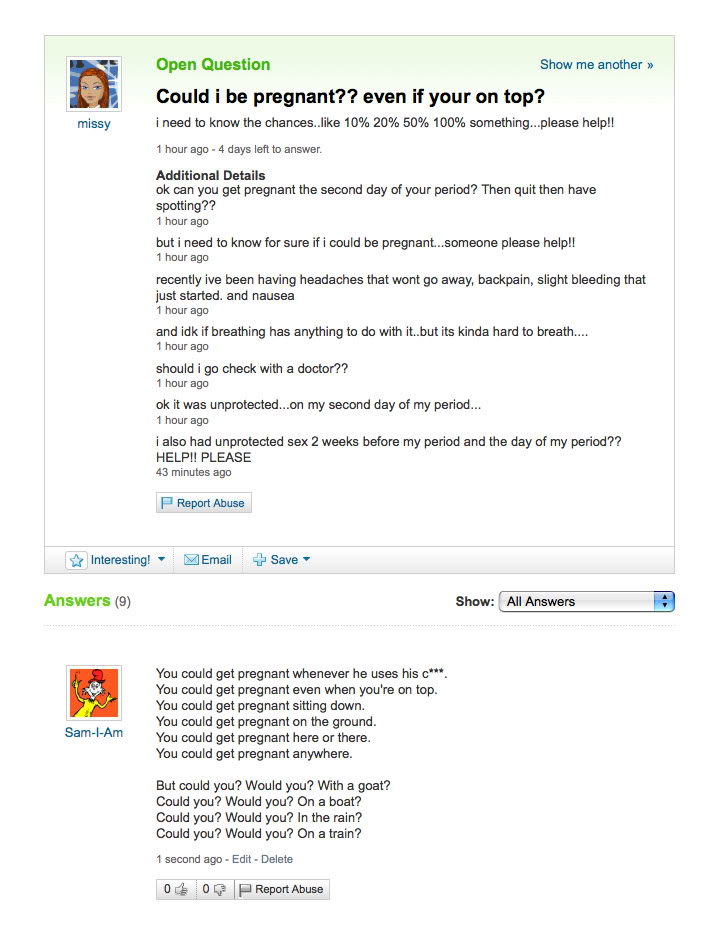The width and height of the screenshot is (720, 936).
Task: Click the Email envelope icon
Action: [x=192, y=560]
